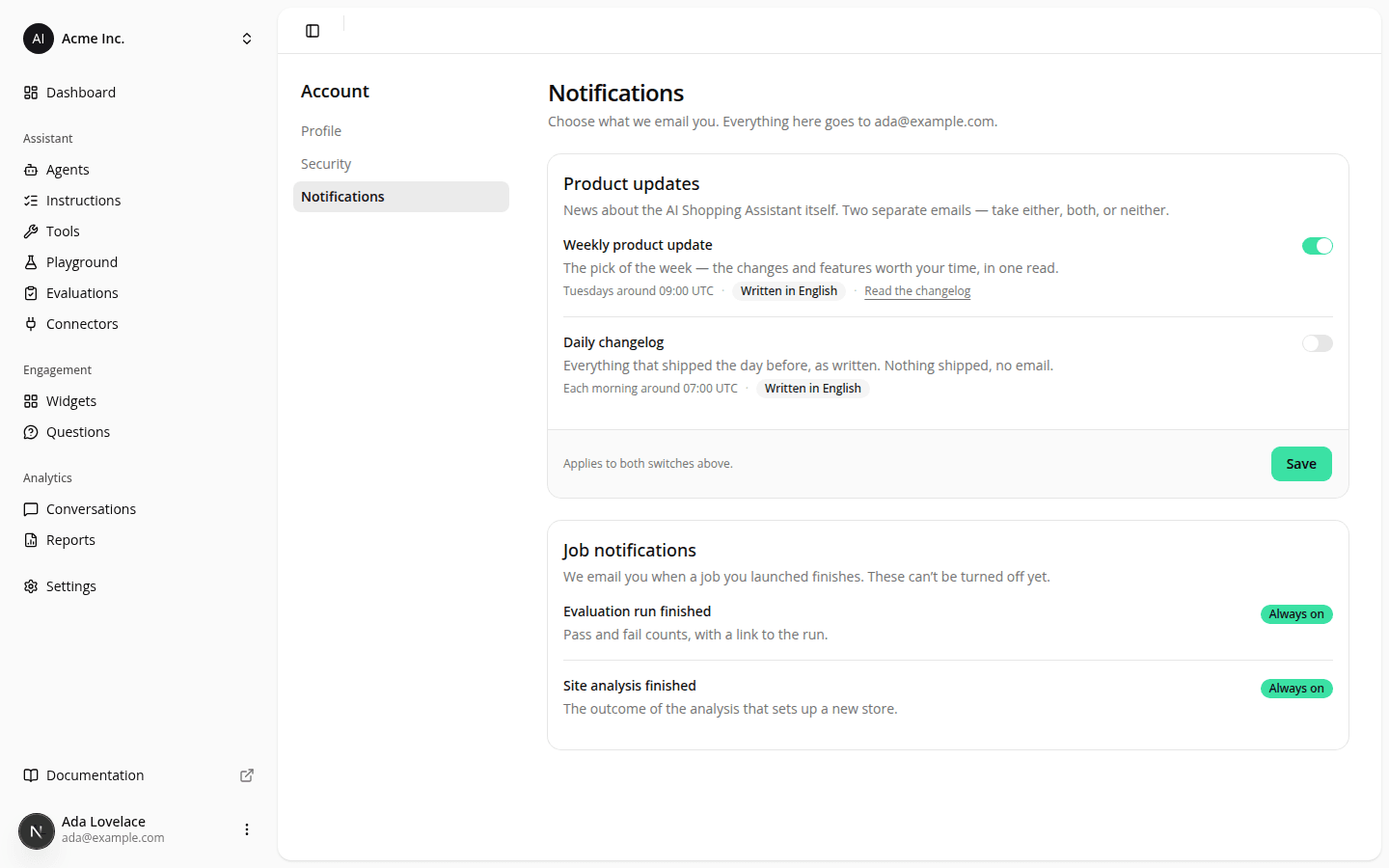
Task: Click the Instructions list icon
Action: click(x=31, y=201)
